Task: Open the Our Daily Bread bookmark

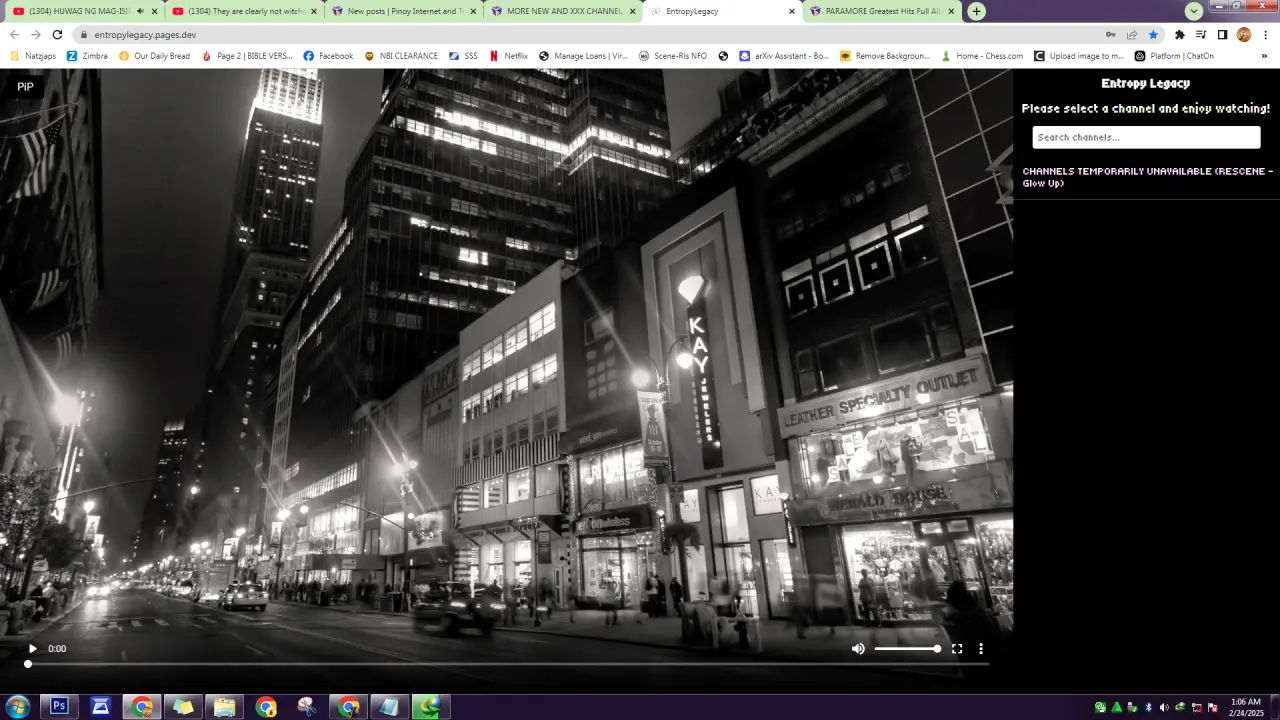Action: point(154,56)
